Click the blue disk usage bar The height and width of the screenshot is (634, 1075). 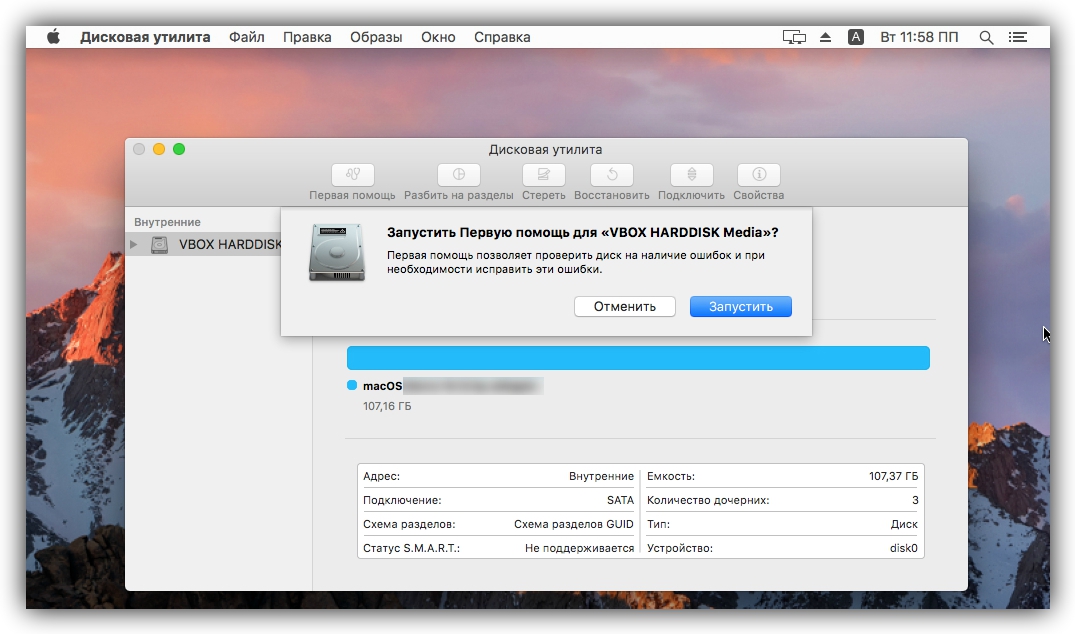tap(638, 358)
